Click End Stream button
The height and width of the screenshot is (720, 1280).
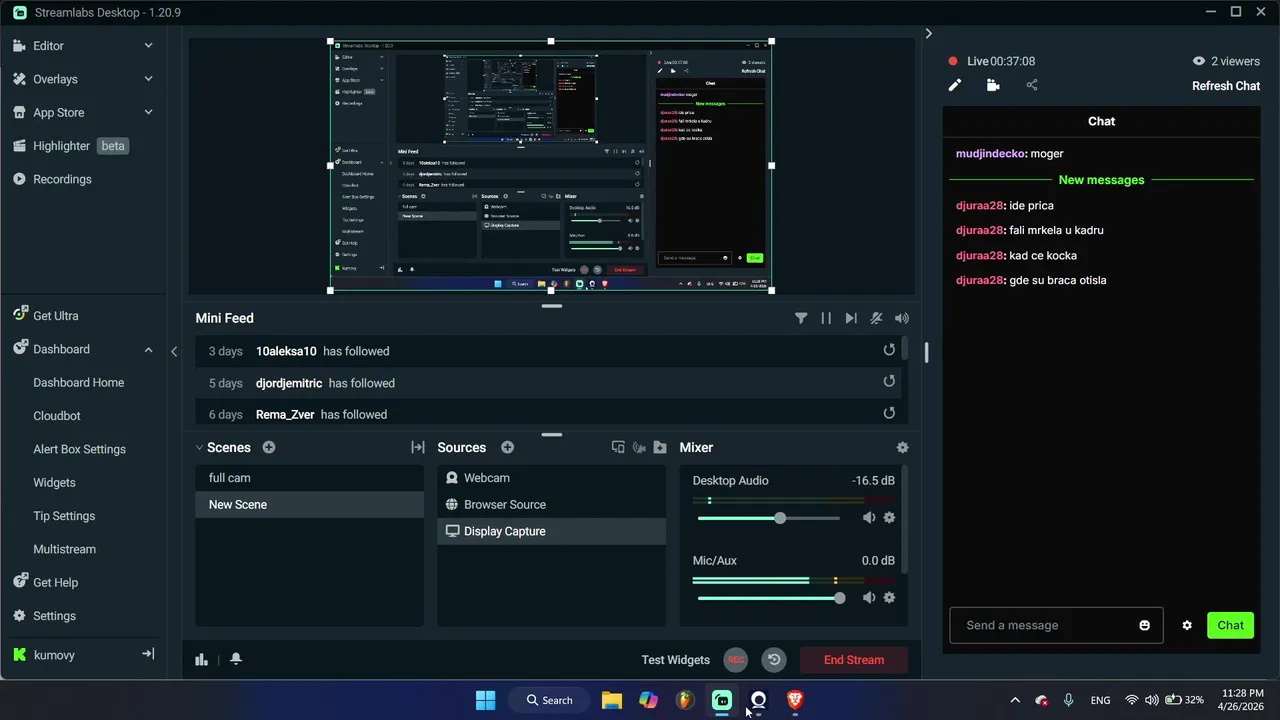pyautogui.click(x=854, y=660)
